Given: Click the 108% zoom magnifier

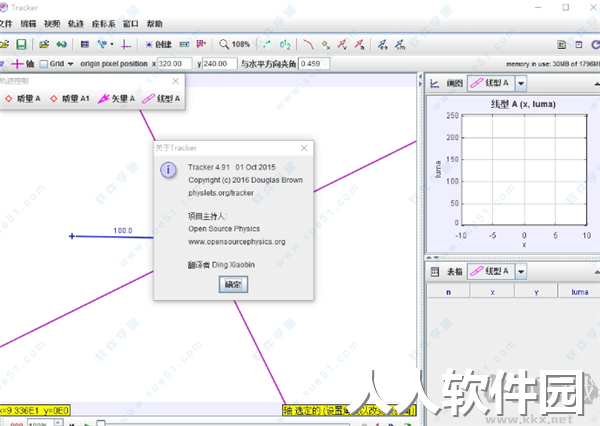Looking at the screenshot, I should pyautogui.click(x=234, y=44).
